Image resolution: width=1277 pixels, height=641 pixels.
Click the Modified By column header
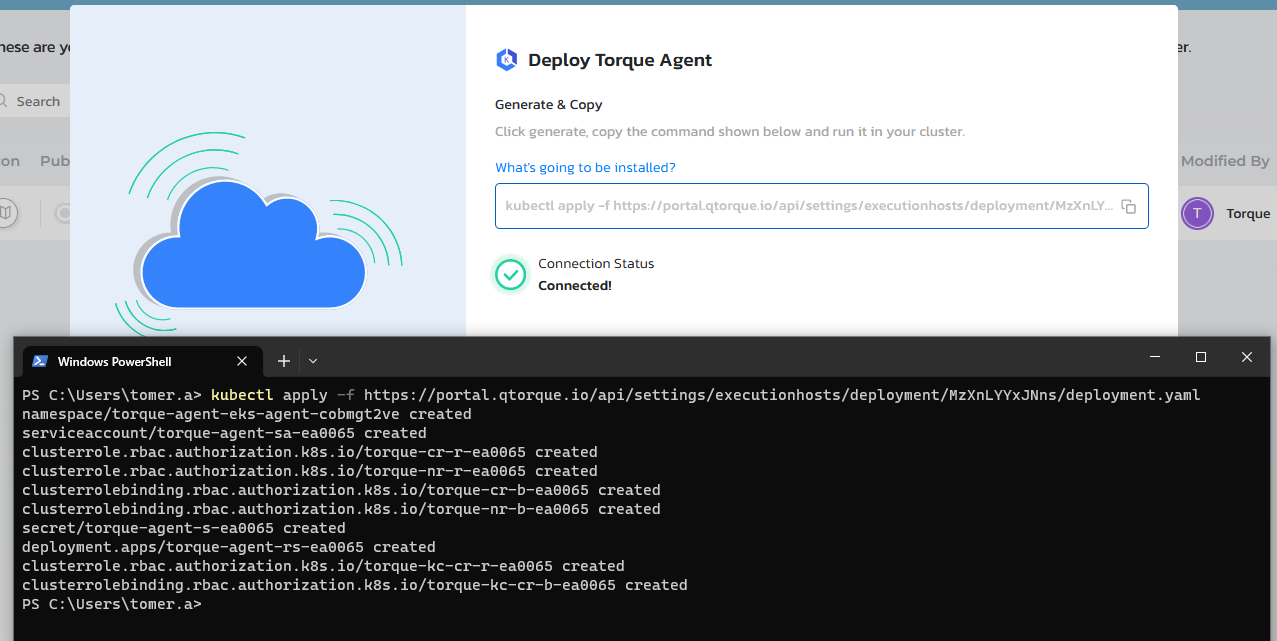point(1224,161)
